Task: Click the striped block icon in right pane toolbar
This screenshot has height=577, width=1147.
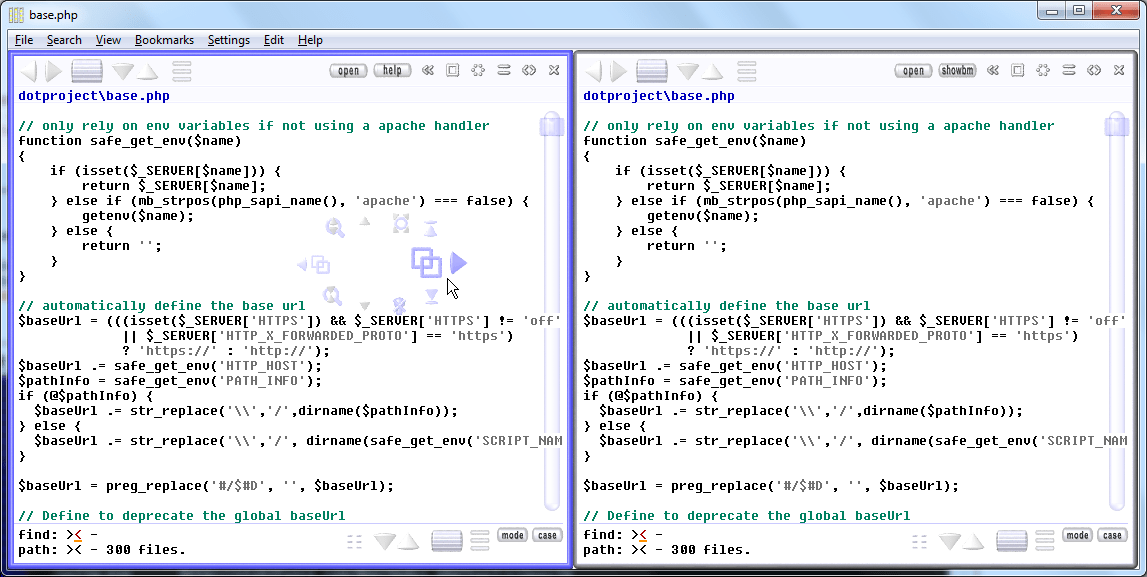Action: click(651, 71)
